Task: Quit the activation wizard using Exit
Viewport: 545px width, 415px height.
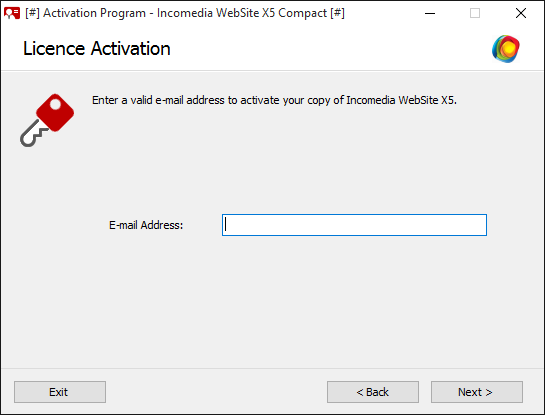Action: pos(60,392)
